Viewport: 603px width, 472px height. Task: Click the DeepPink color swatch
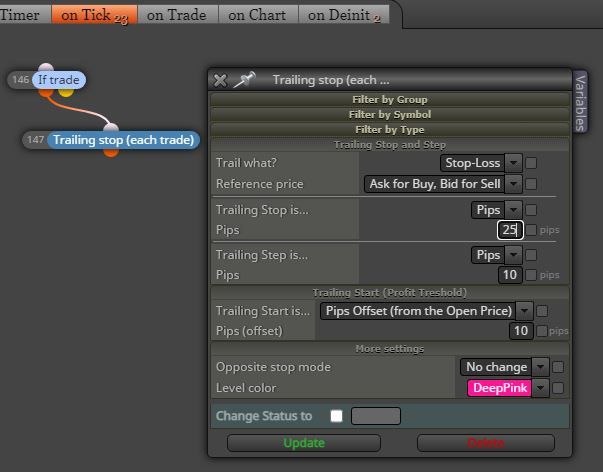[x=500, y=388]
